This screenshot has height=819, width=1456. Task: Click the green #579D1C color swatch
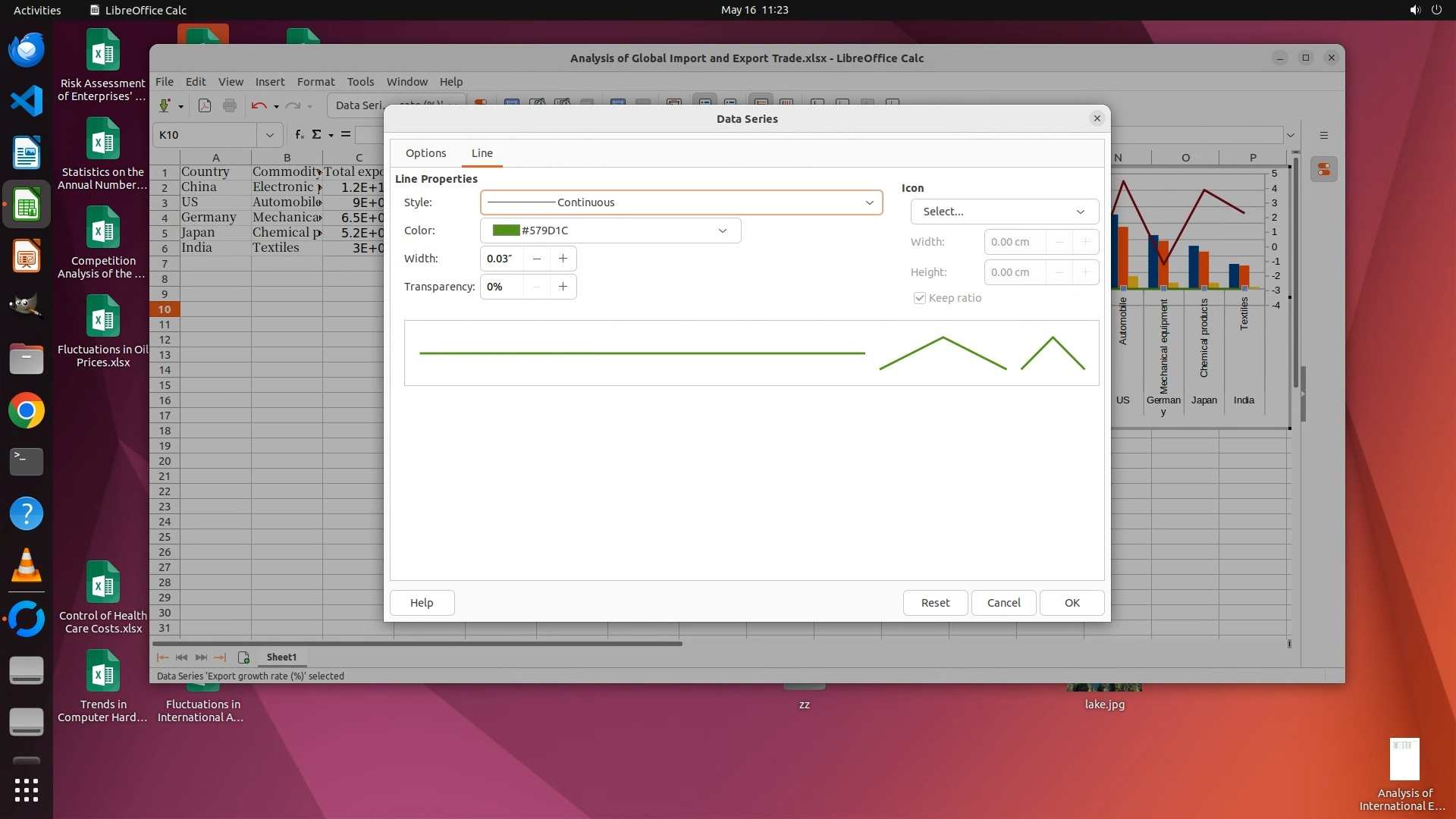(x=506, y=231)
